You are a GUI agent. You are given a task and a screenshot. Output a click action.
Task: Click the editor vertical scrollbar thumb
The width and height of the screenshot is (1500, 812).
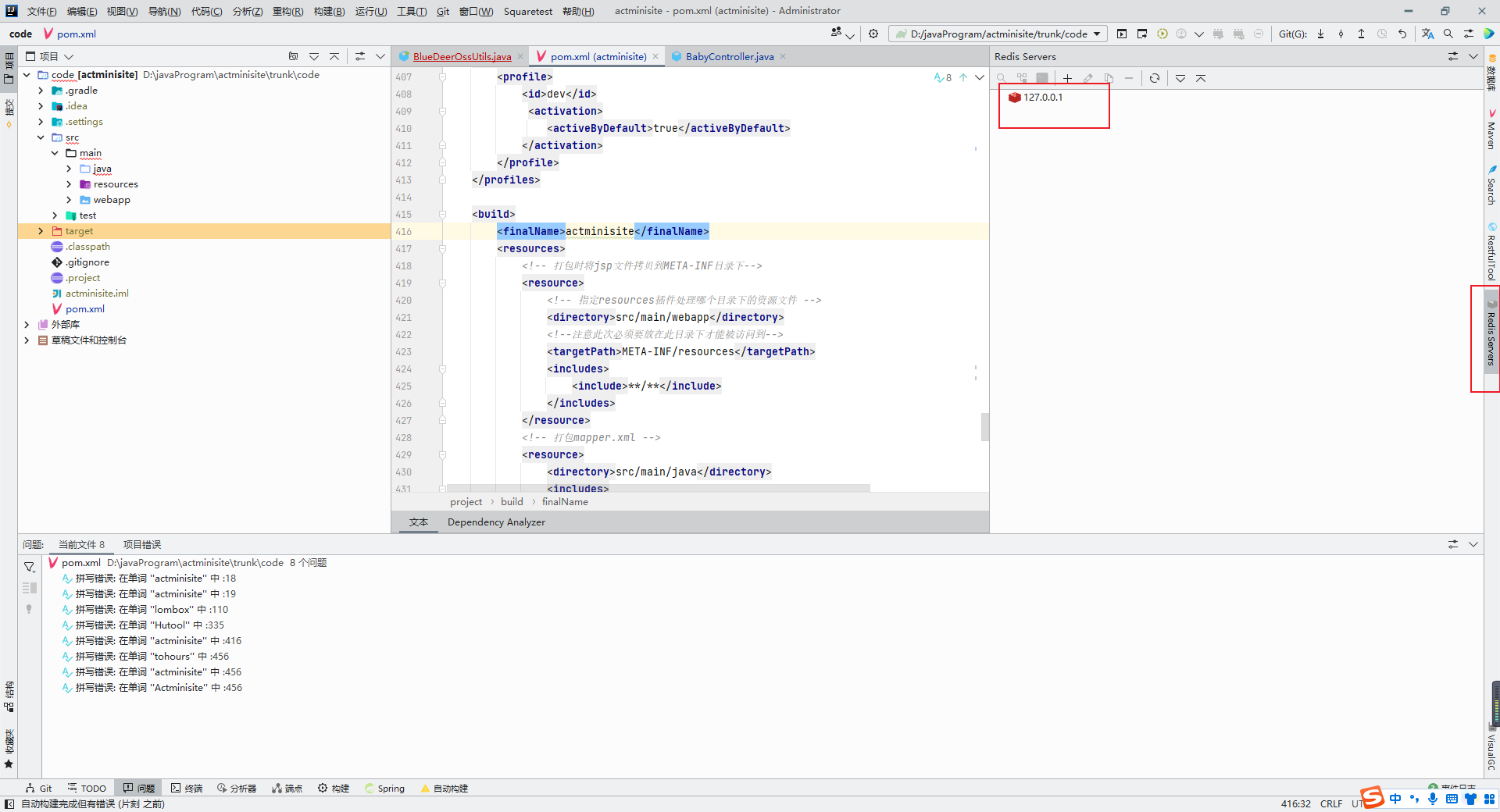click(x=984, y=426)
